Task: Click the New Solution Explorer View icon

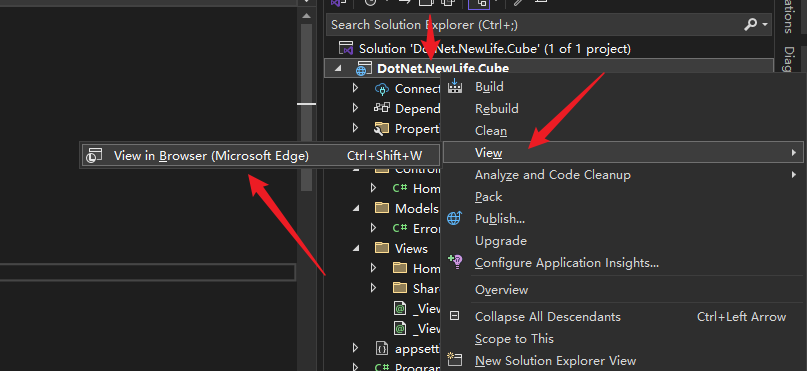Action: click(x=455, y=360)
